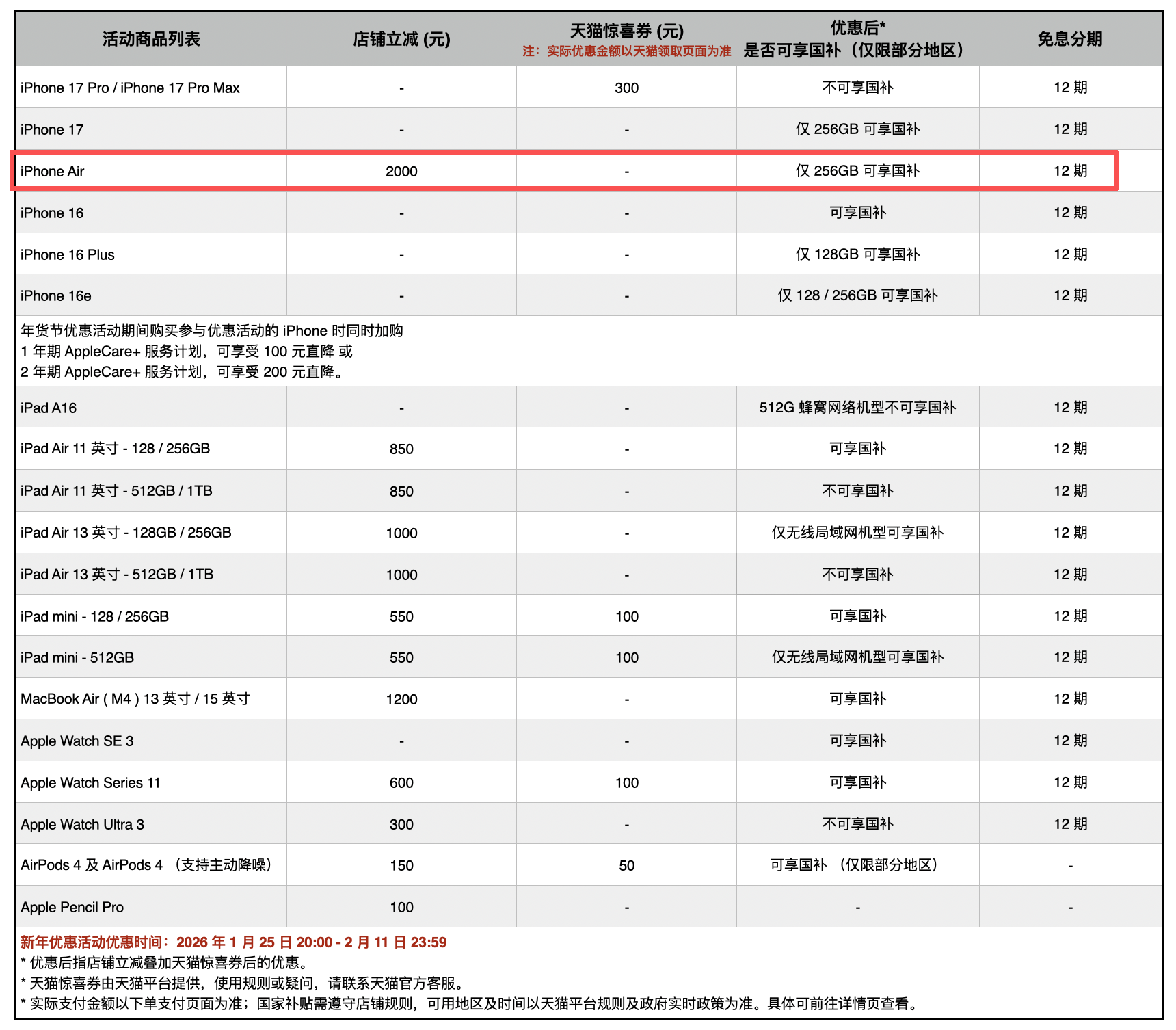
Task: Select the '2 年期 AppleCare+ 服务计划' line
Action: pos(182,372)
